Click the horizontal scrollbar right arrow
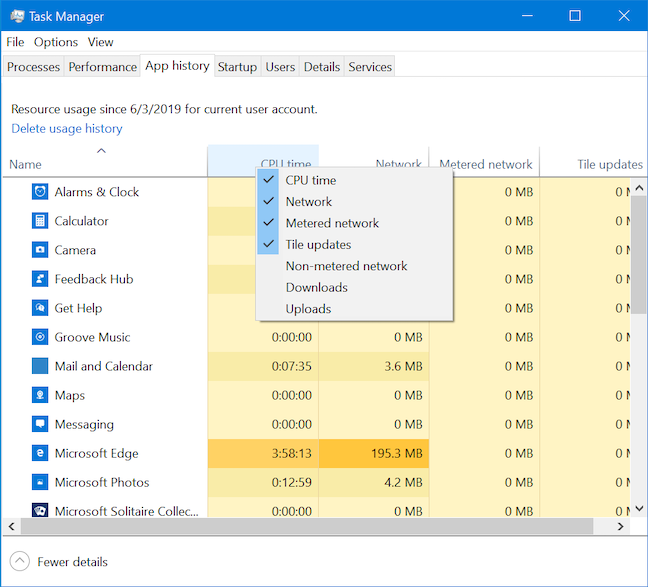This screenshot has width=648, height=587. pyautogui.click(x=620, y=526)
